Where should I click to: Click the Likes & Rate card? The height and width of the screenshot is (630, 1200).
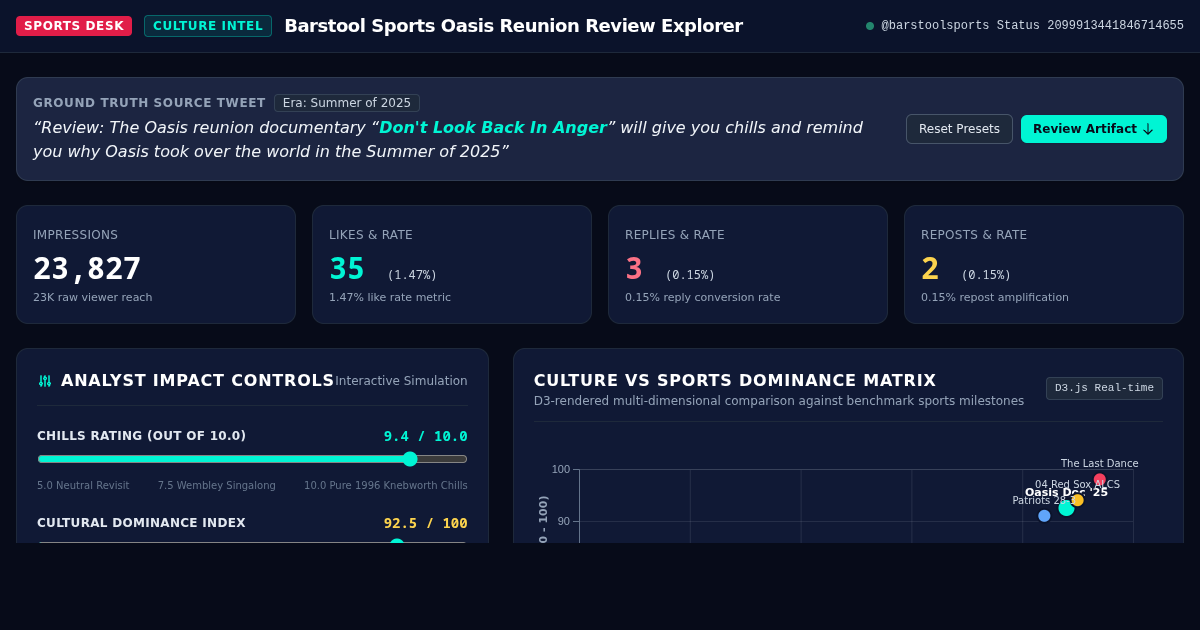(x=452, y=264)
